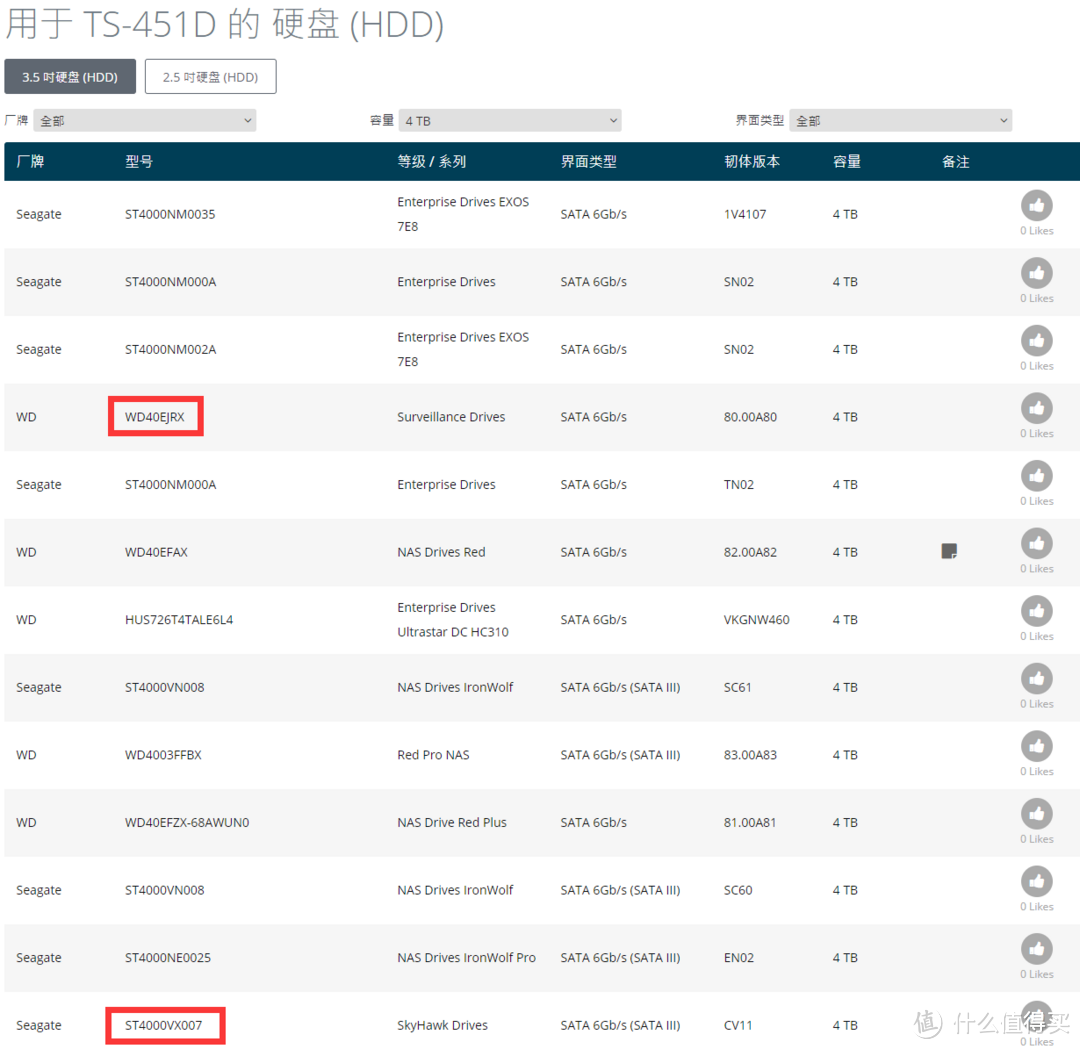Click the 等级 / 系列 column header
The height and width of the screenshot is (1049, 1080).
point(432,161)
